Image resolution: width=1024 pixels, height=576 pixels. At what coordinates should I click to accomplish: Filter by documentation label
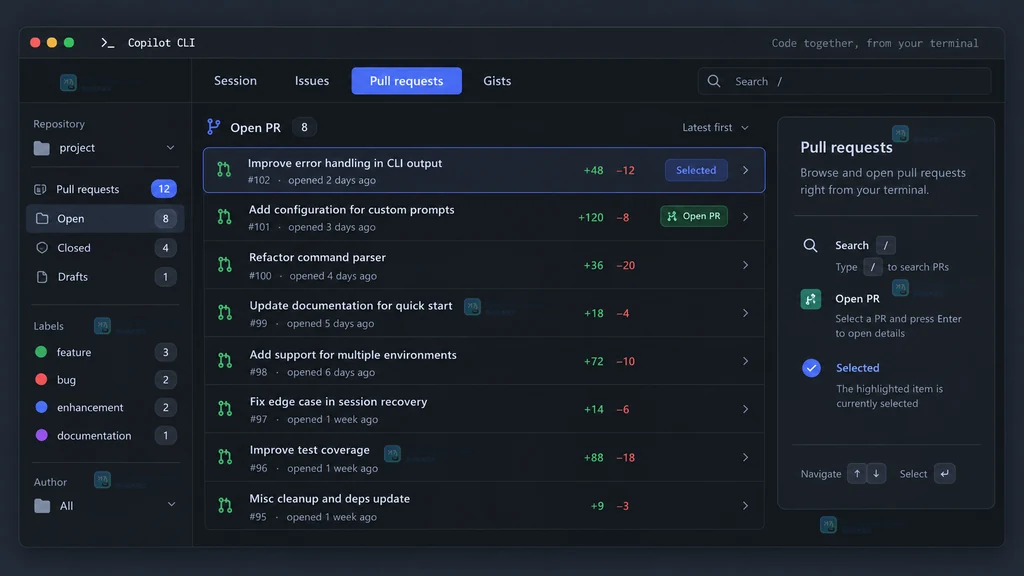pos(104,436)
